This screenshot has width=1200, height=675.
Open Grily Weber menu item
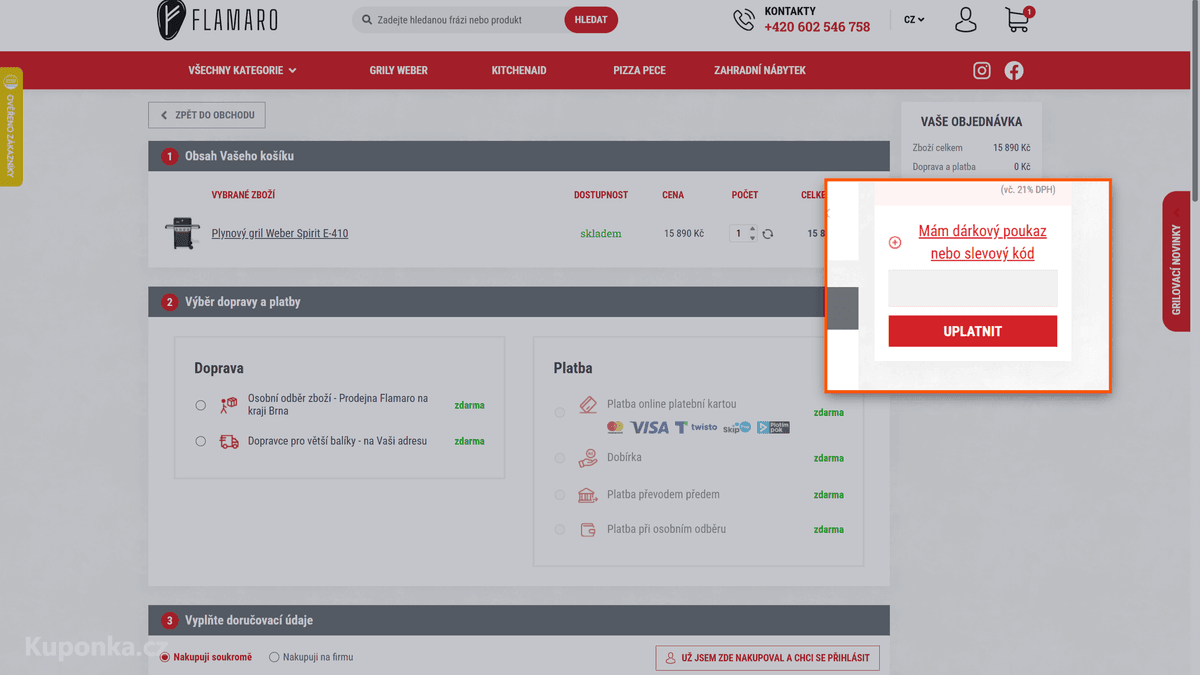pyautogui.click(x=398, y=71)
